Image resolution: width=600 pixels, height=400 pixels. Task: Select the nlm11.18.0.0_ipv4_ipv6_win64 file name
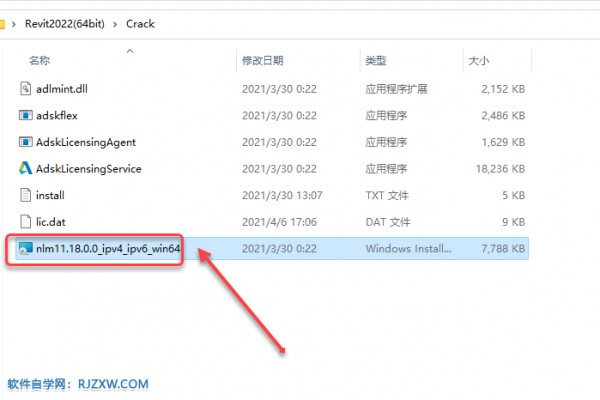[x=108, y=248]
